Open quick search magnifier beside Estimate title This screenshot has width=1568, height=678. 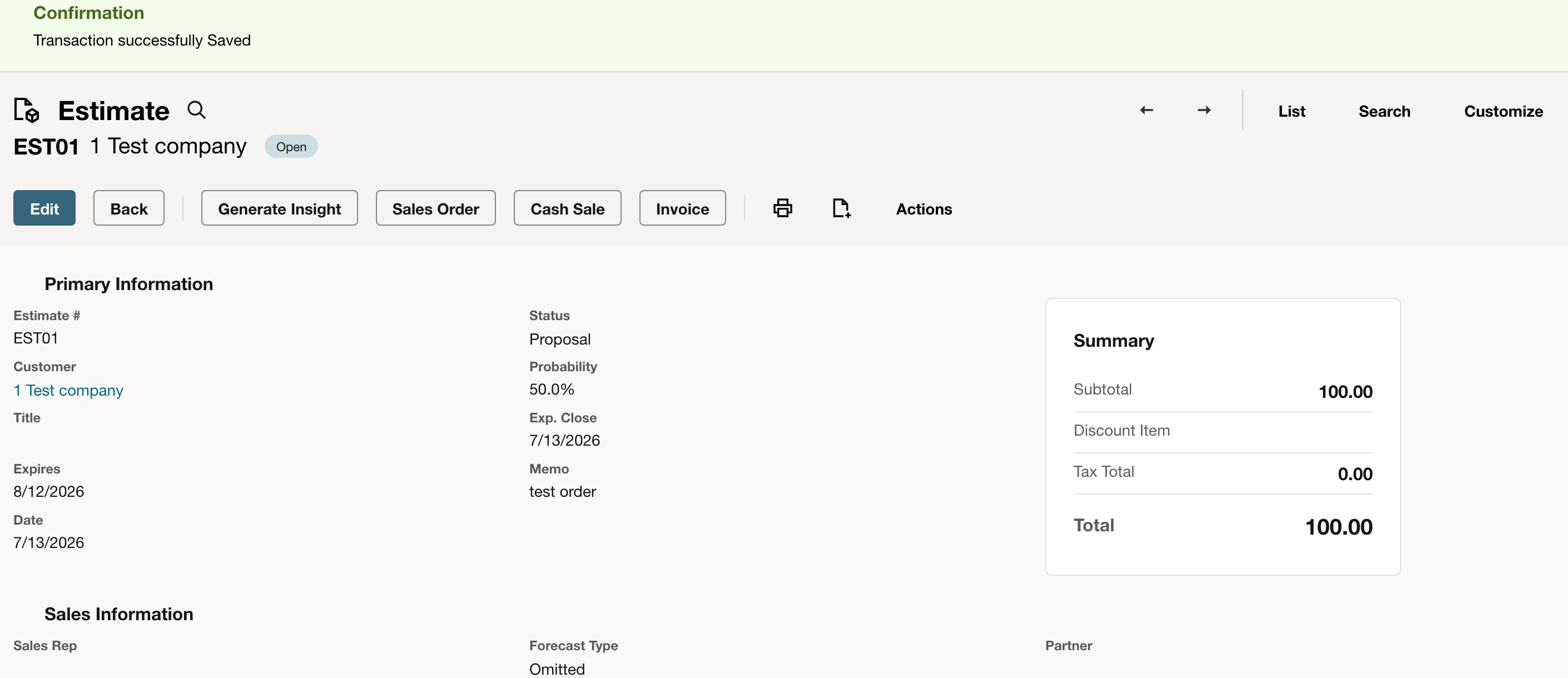tap(196, 110)
